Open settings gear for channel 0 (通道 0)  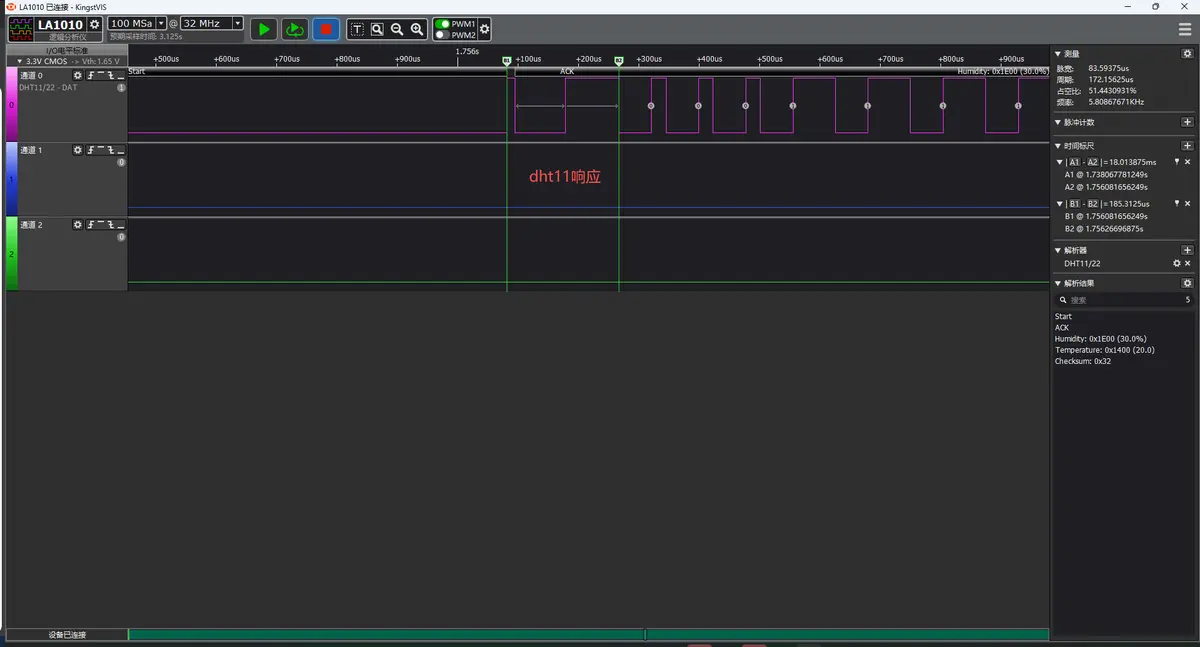(78, 75)
